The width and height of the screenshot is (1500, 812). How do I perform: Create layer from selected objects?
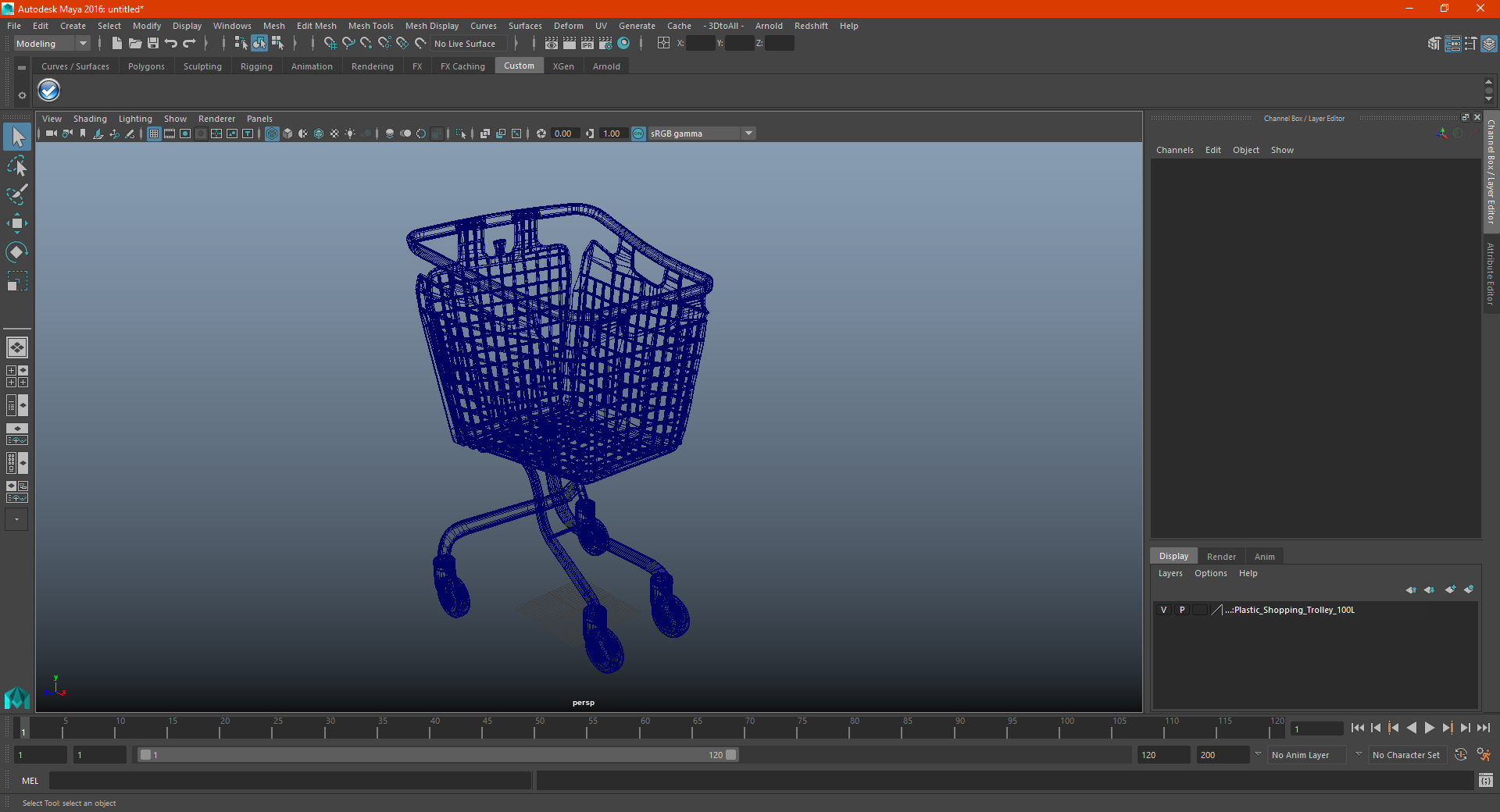coord(1469,589)
